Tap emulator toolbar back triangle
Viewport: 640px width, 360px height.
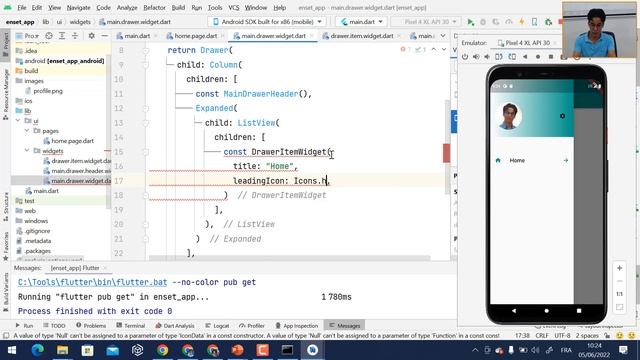pyautogui.click(x=525, y=57)
